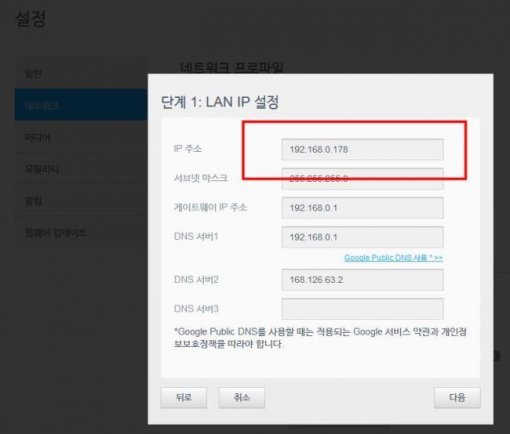Click the 게이트웨이 IP 주소 label
This screenshot has width=510, height=434.
[x=210, y=207]
